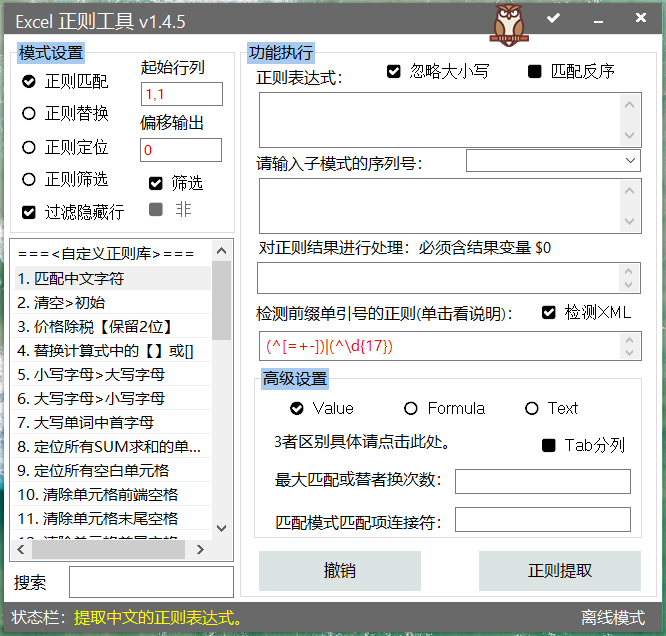Select library item 3. 价格除税

point(112,326)
